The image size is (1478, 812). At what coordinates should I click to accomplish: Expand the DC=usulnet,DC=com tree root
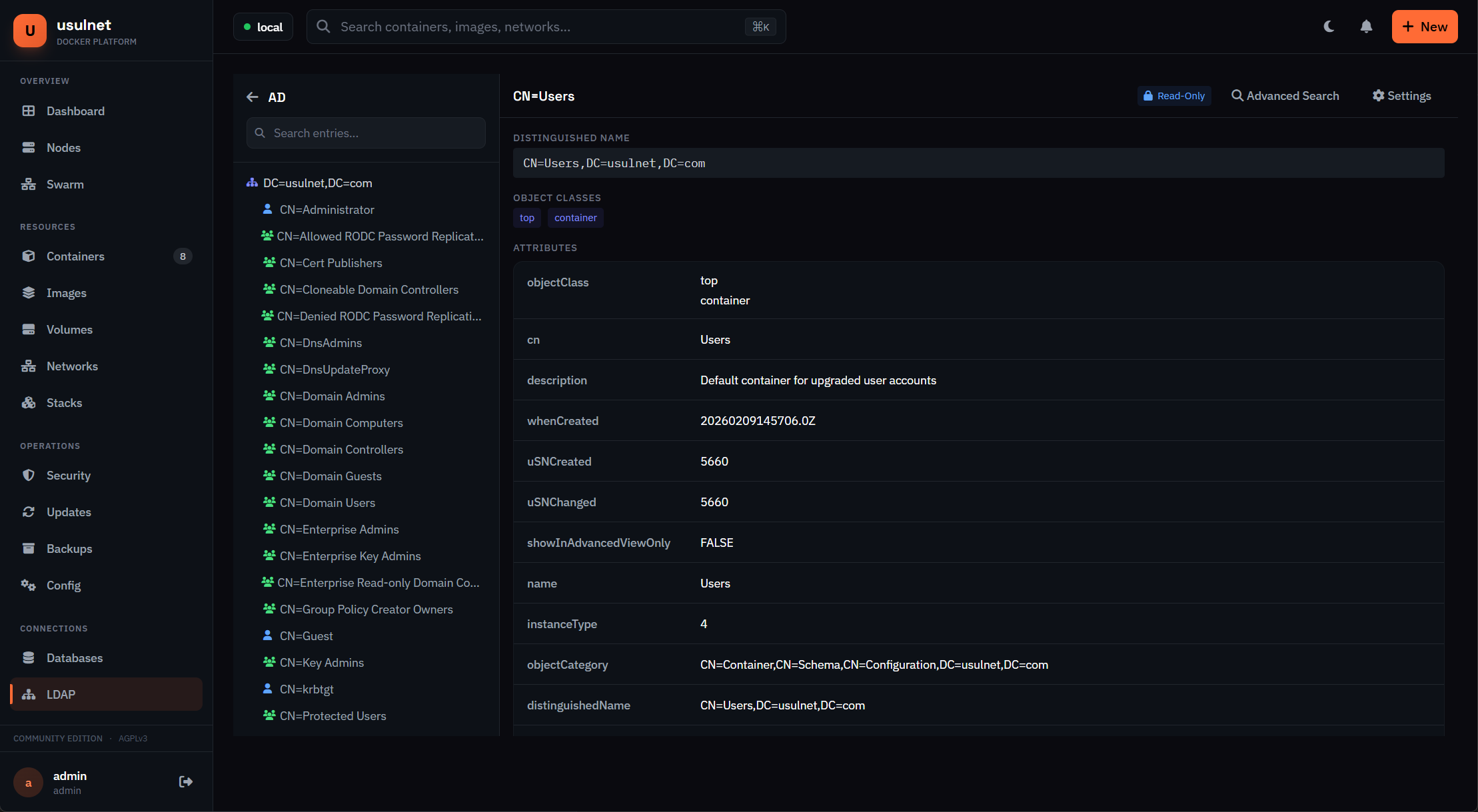[317, 183]
